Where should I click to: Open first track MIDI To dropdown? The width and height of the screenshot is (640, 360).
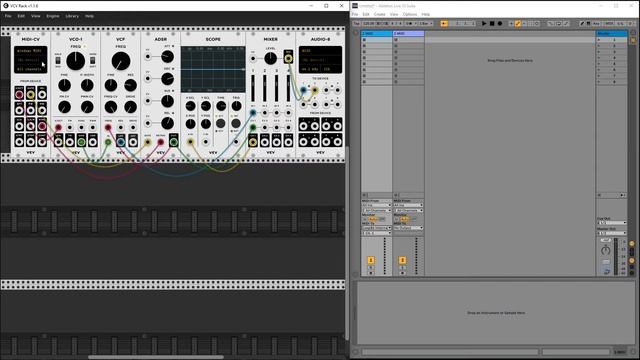point(377,228)
